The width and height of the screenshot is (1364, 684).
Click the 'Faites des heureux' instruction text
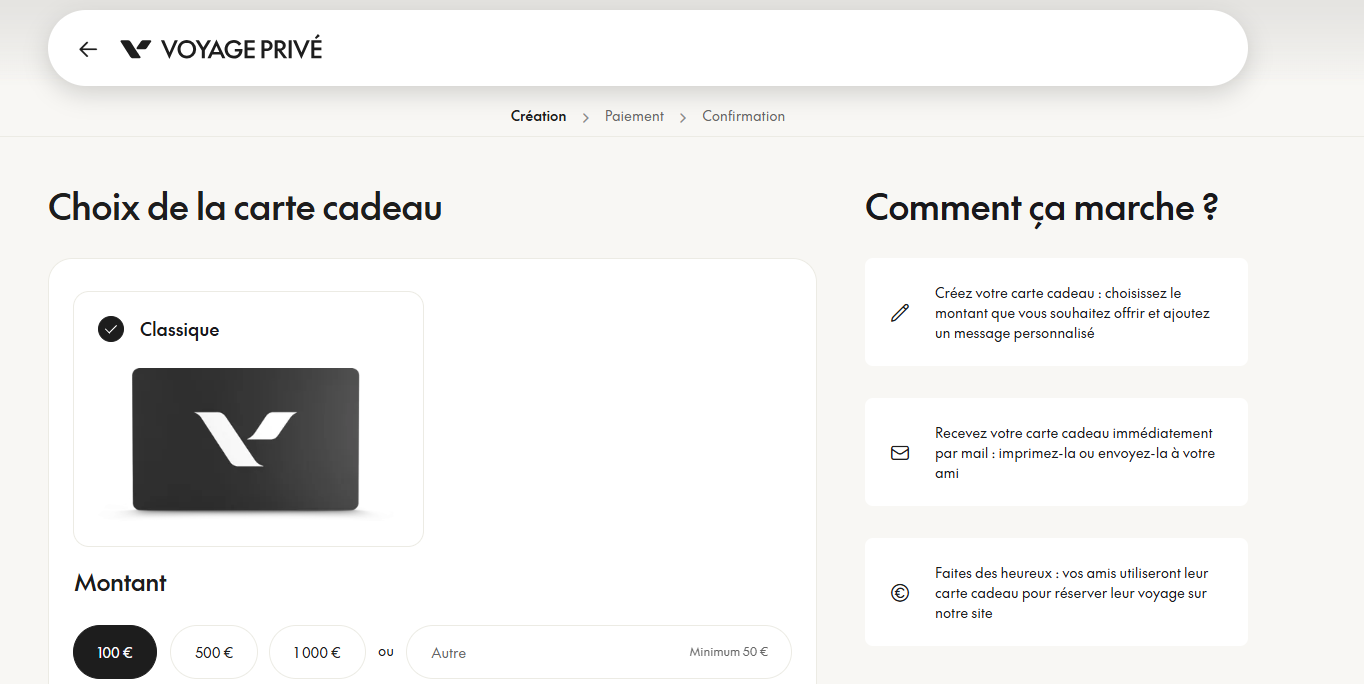[x=1071, y=593]
